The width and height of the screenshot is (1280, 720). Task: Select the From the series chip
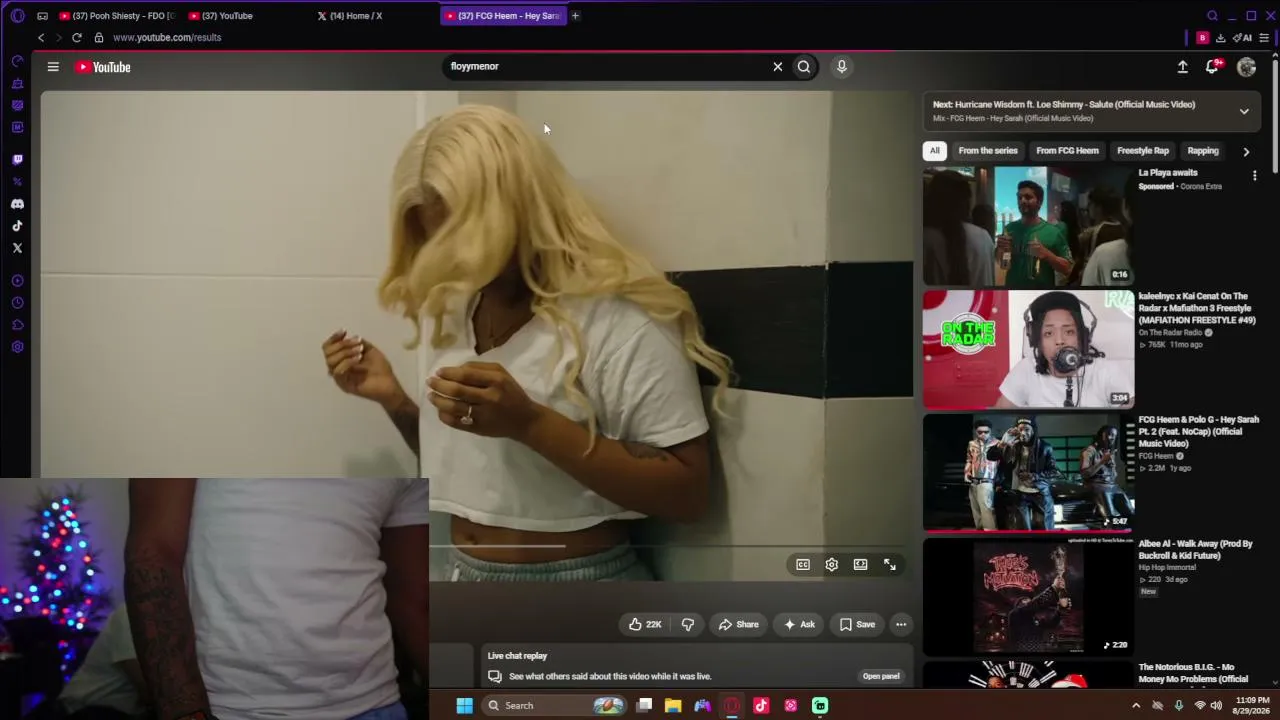[x=988, y=151]
